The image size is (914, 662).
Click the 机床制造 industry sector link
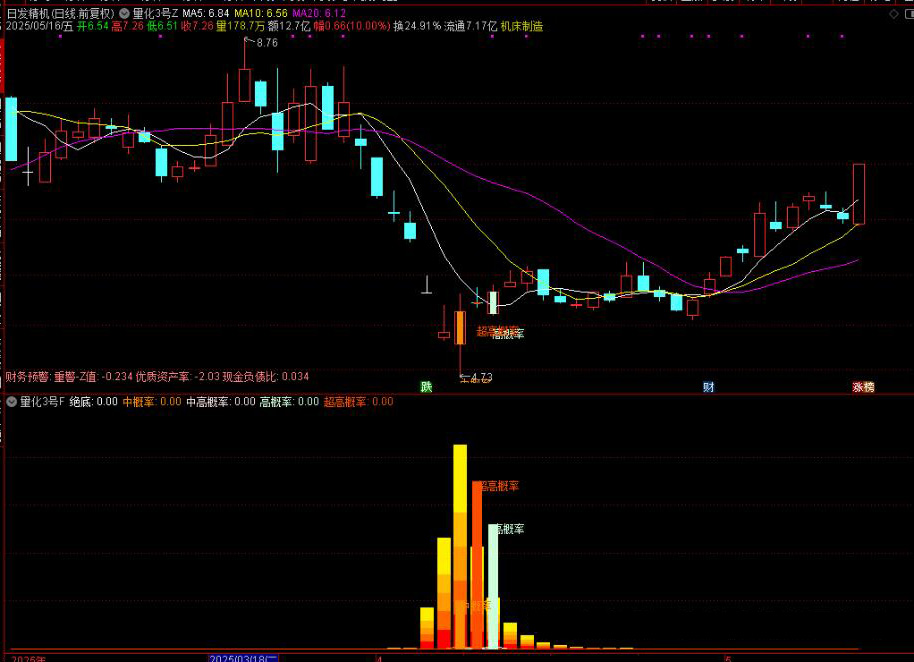(522, 26)
